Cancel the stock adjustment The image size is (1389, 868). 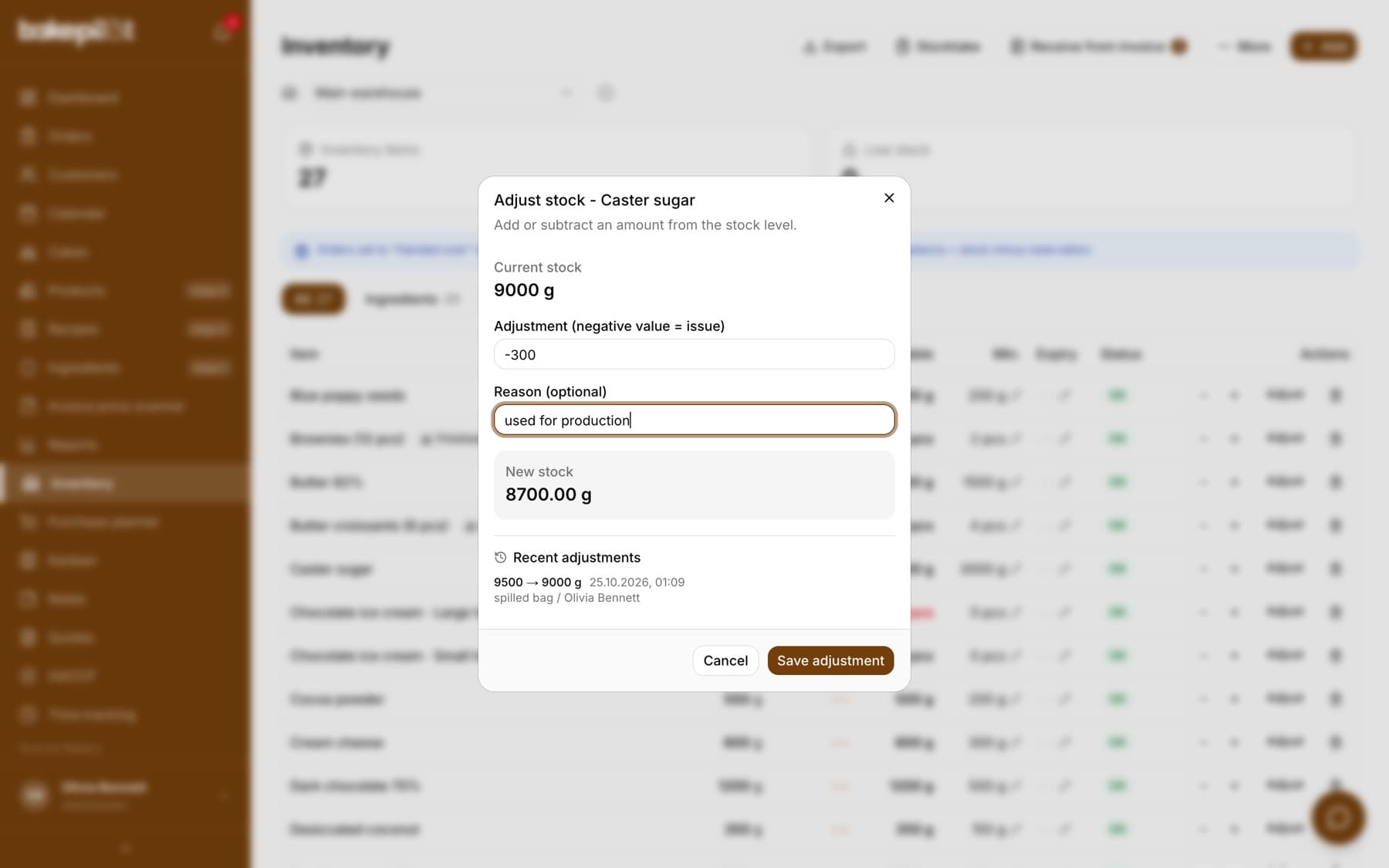point(725,660)
